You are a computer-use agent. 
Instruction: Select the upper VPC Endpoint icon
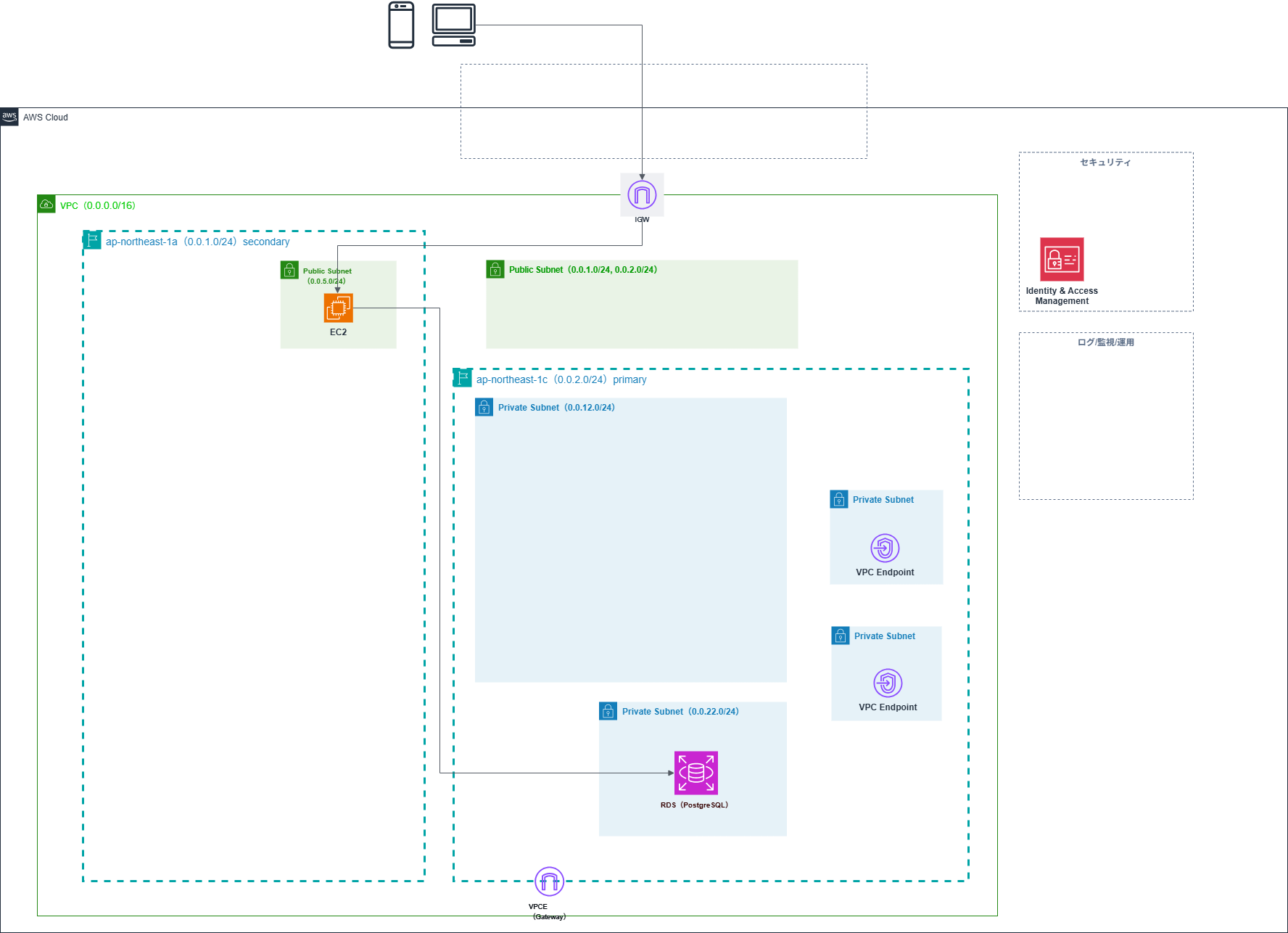(885, 548)
